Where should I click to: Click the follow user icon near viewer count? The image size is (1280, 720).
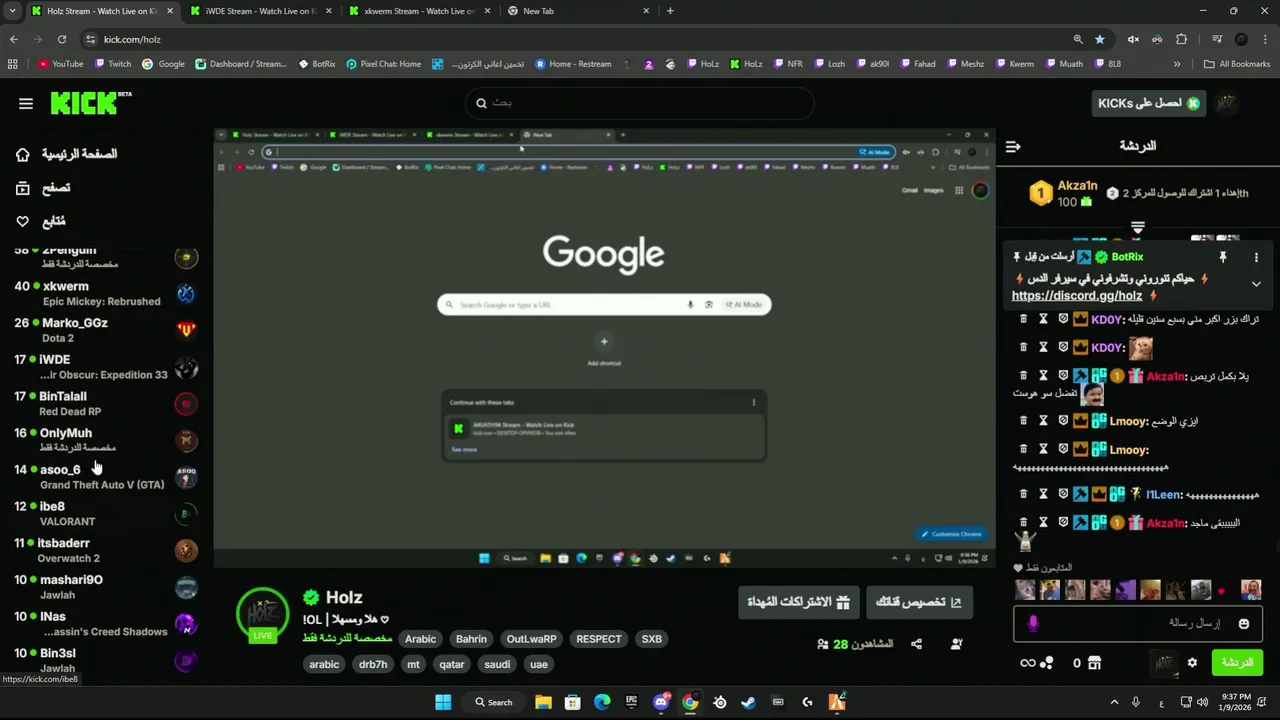(956, 644)
